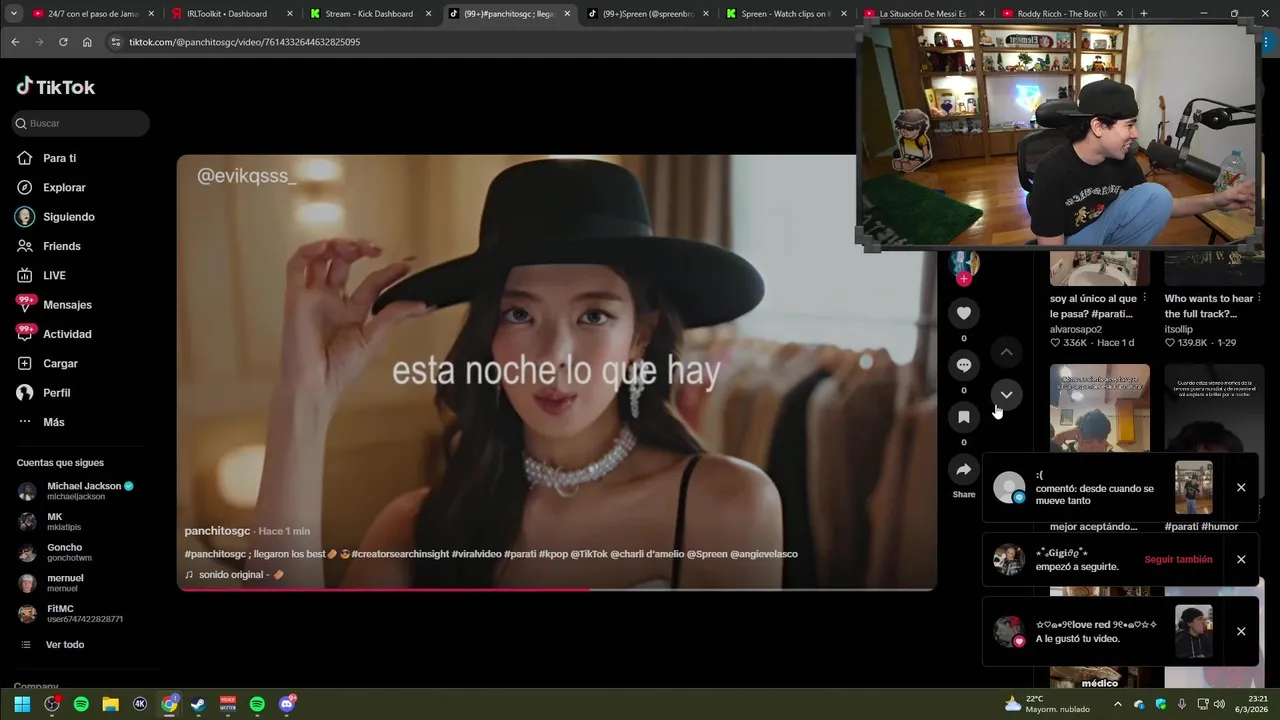The height and width of the screenshot is (720, 1280).
Task: Show hidden system tray icons
Action: coord(1117,704)
